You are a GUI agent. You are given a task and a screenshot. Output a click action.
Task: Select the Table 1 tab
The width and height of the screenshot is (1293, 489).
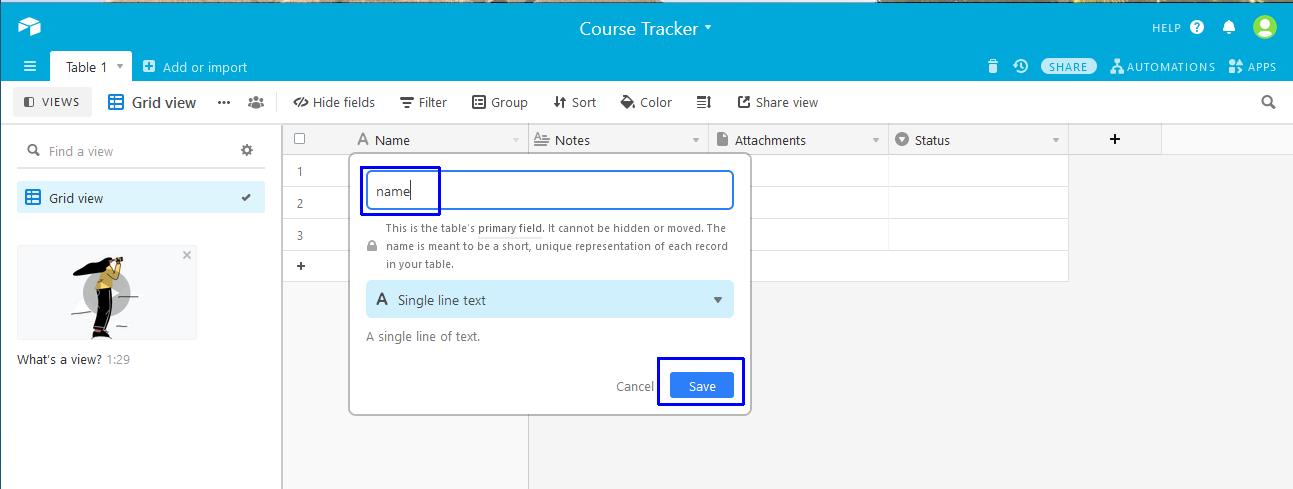[x=87, y=67]
